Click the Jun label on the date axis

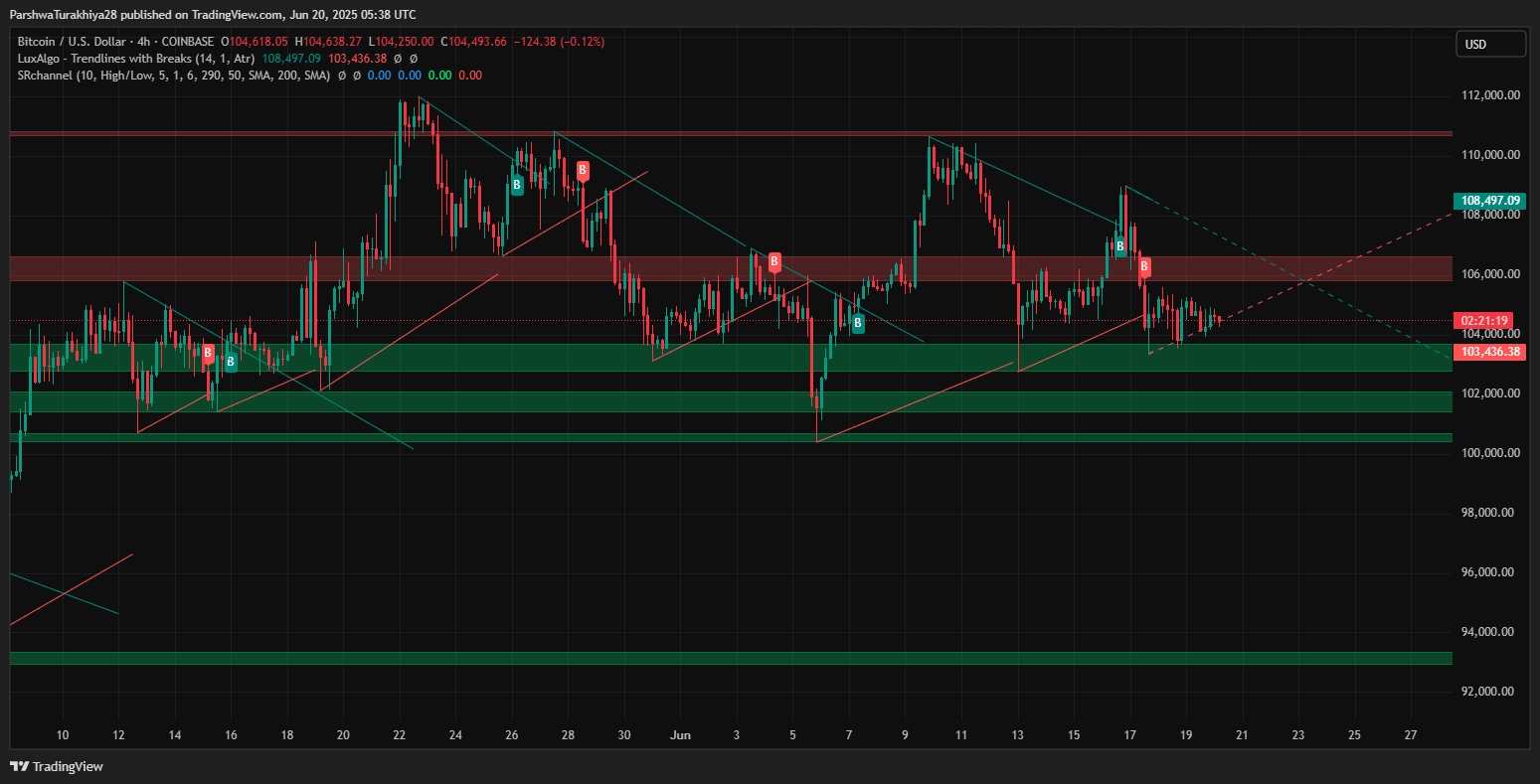tap(681, 735)
